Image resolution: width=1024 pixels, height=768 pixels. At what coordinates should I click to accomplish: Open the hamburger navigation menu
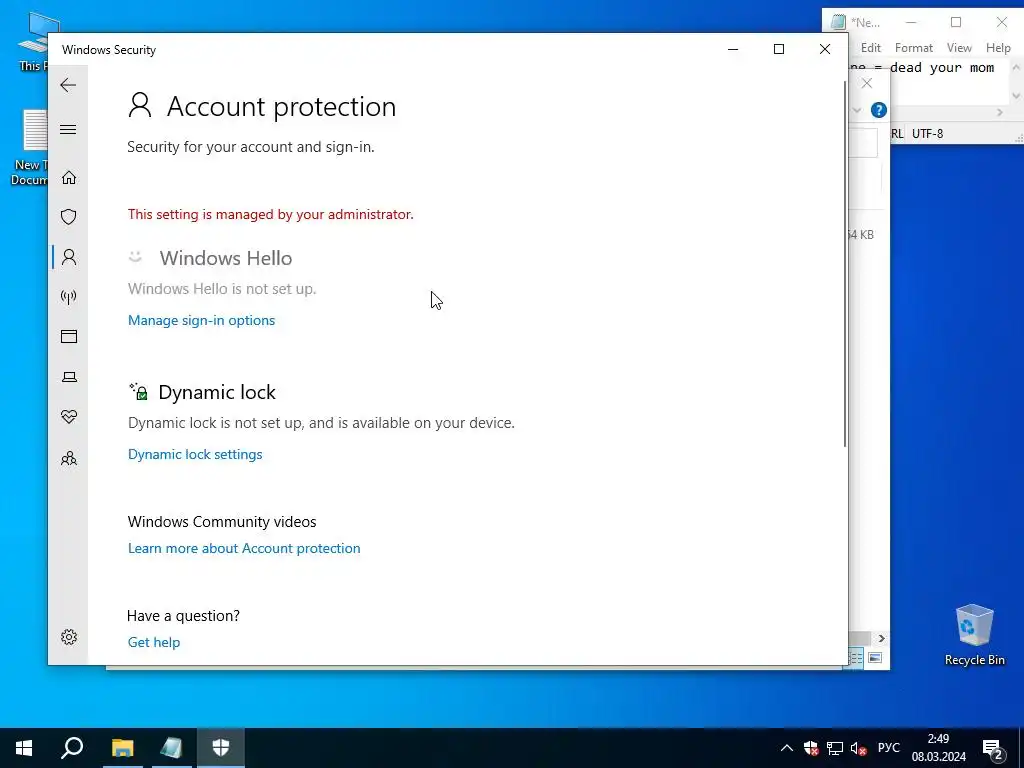point(68,129)
